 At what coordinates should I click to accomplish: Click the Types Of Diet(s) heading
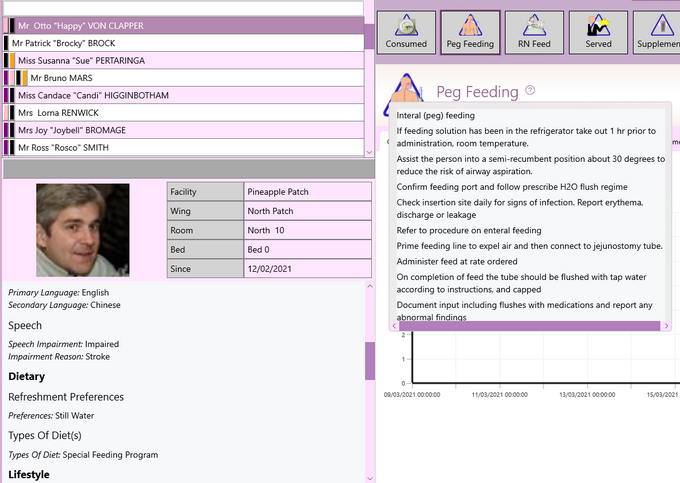(45, 435)
